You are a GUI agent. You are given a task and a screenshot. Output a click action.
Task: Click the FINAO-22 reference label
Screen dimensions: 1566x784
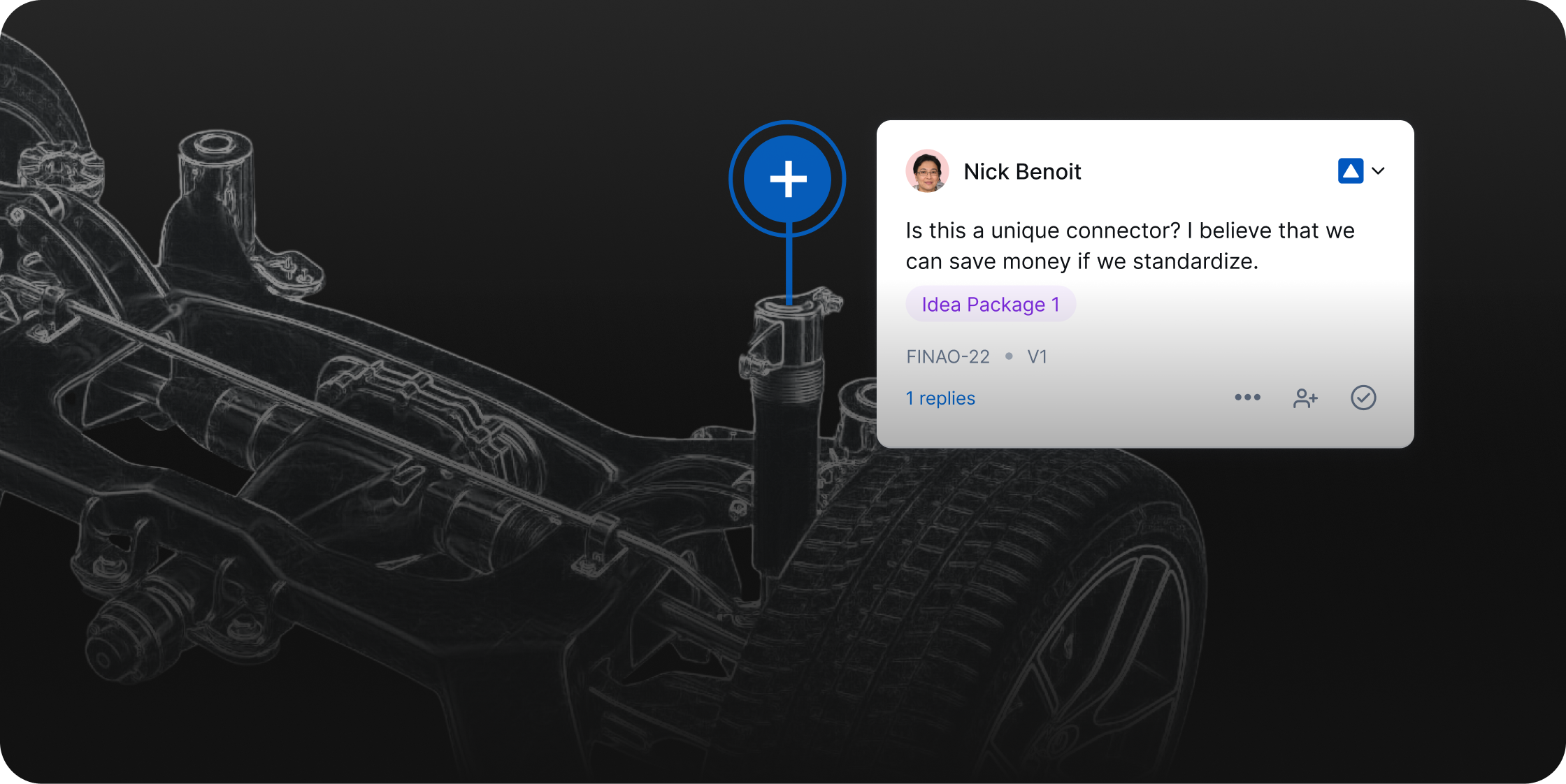point(948,357)
